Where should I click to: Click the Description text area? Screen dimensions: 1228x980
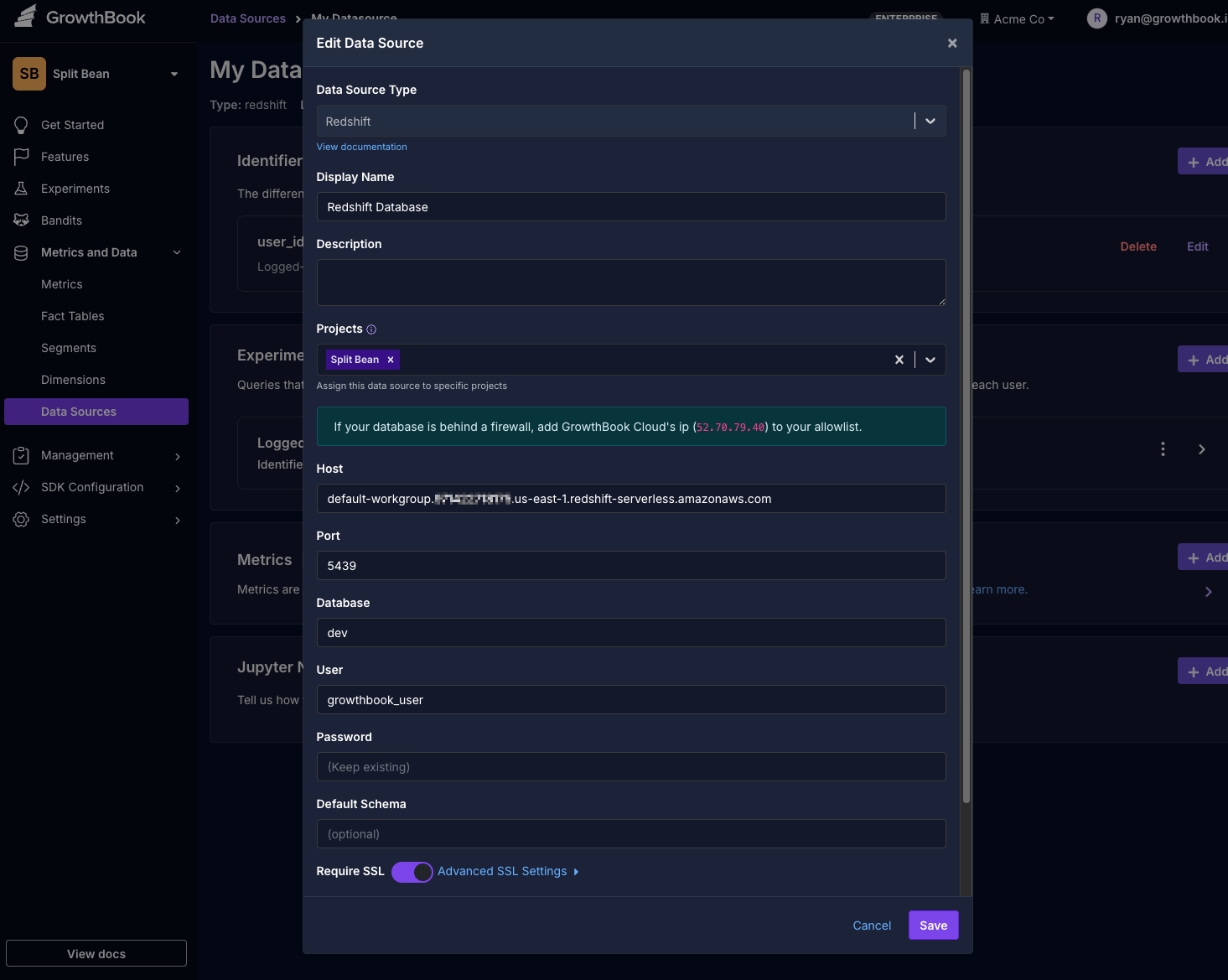tap(631, 283)
